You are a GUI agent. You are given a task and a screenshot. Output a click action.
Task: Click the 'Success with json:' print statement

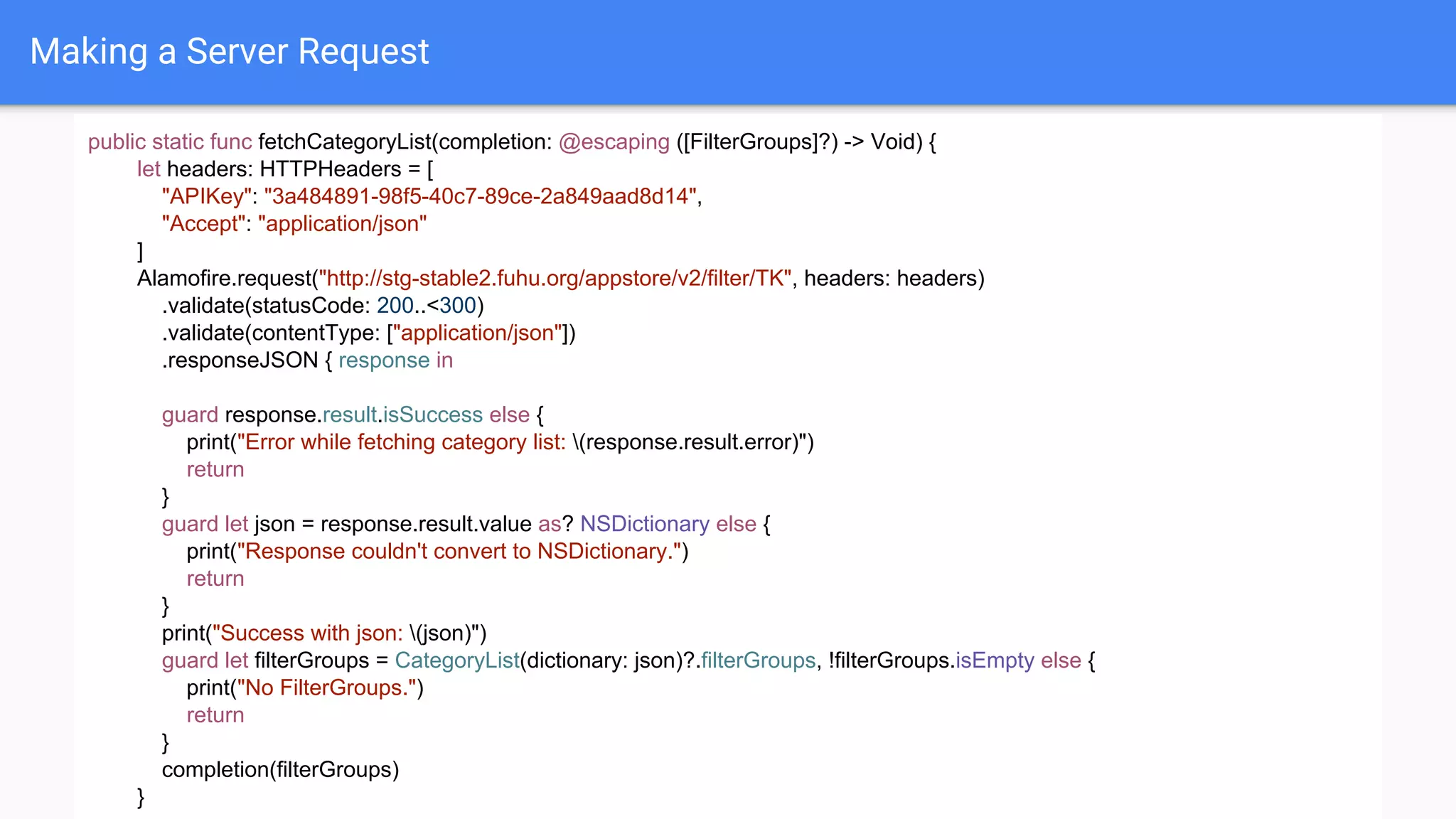(324, 633)
